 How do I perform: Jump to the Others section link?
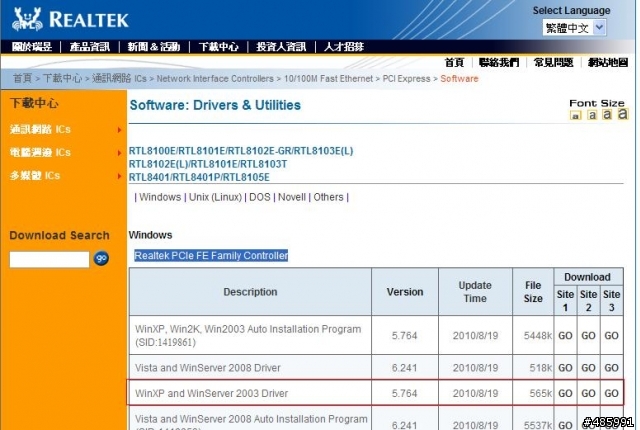click(329, 197)
